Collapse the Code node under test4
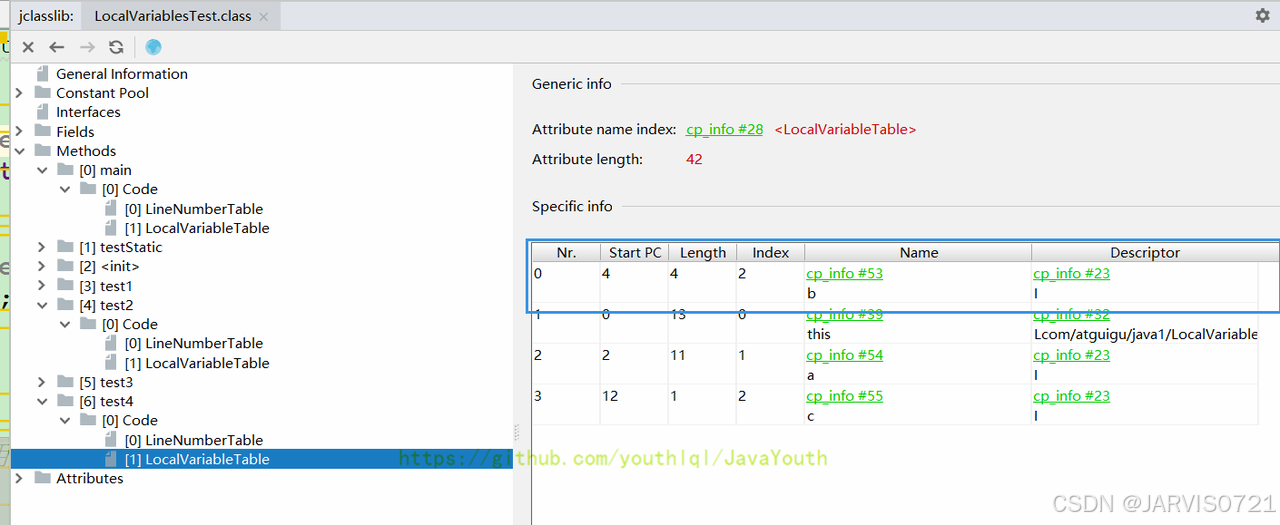1280x525 pixels. coord(65,420)
